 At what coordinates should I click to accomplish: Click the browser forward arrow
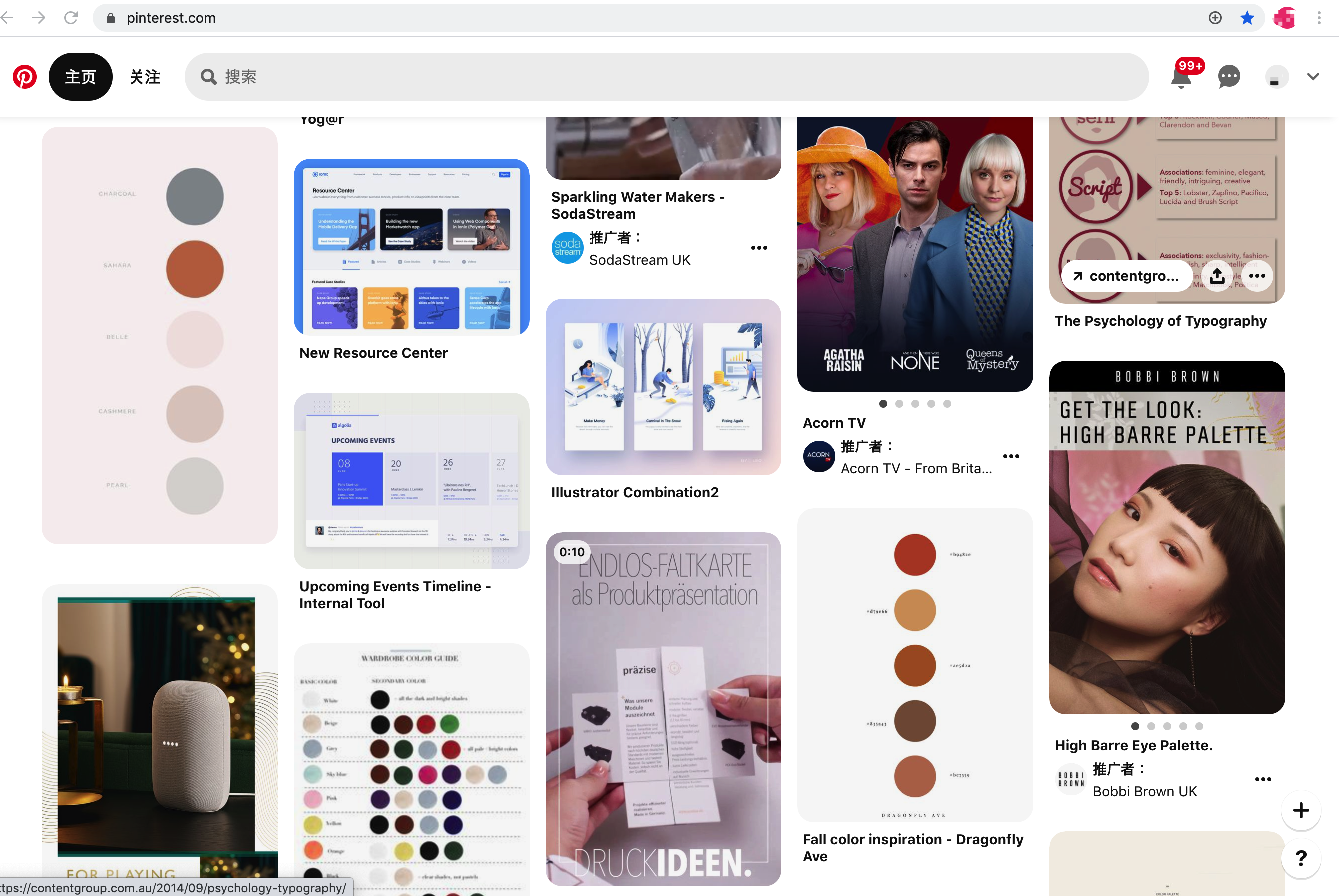pos(39,17)
